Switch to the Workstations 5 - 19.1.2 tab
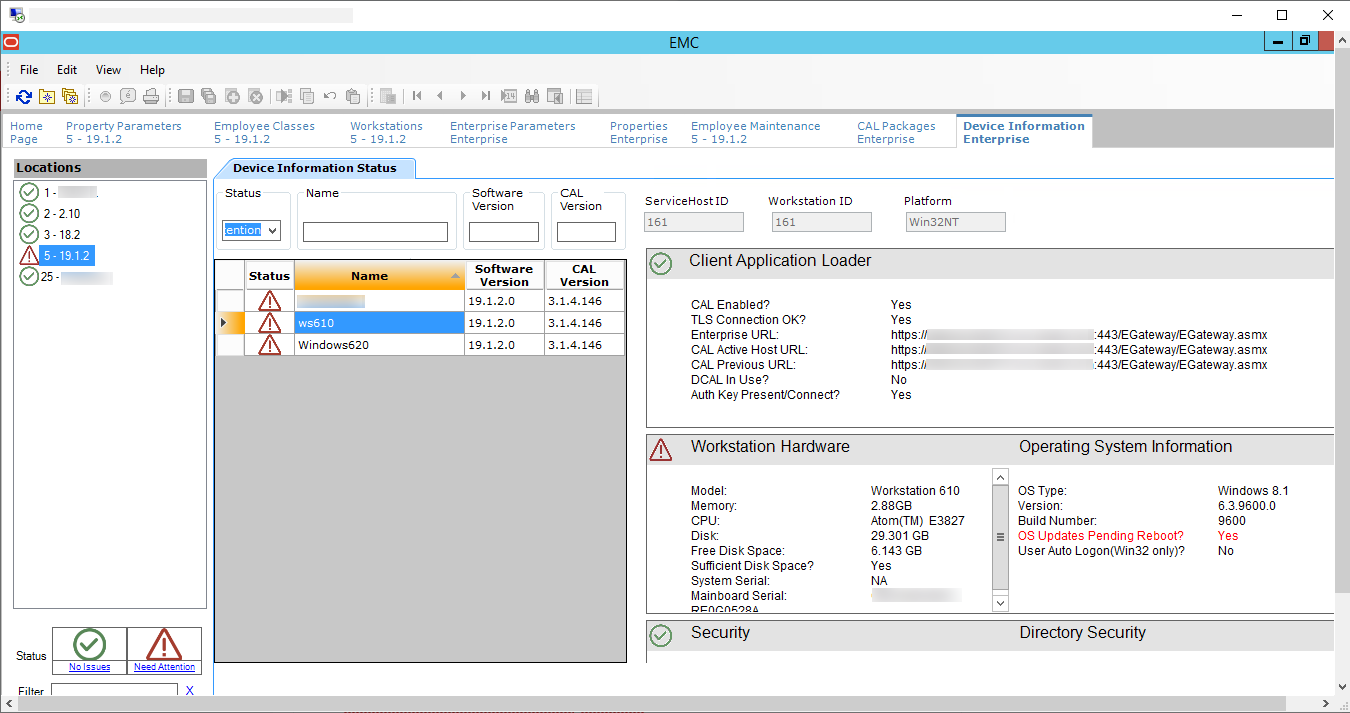The image size is (1350, 713). (387, 131)
